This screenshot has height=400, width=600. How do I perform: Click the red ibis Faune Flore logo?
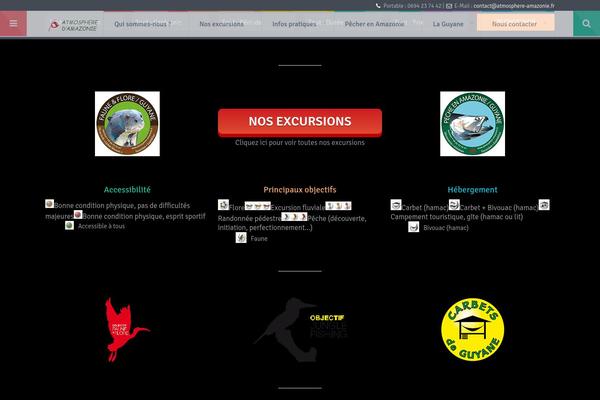click(127, 329)
